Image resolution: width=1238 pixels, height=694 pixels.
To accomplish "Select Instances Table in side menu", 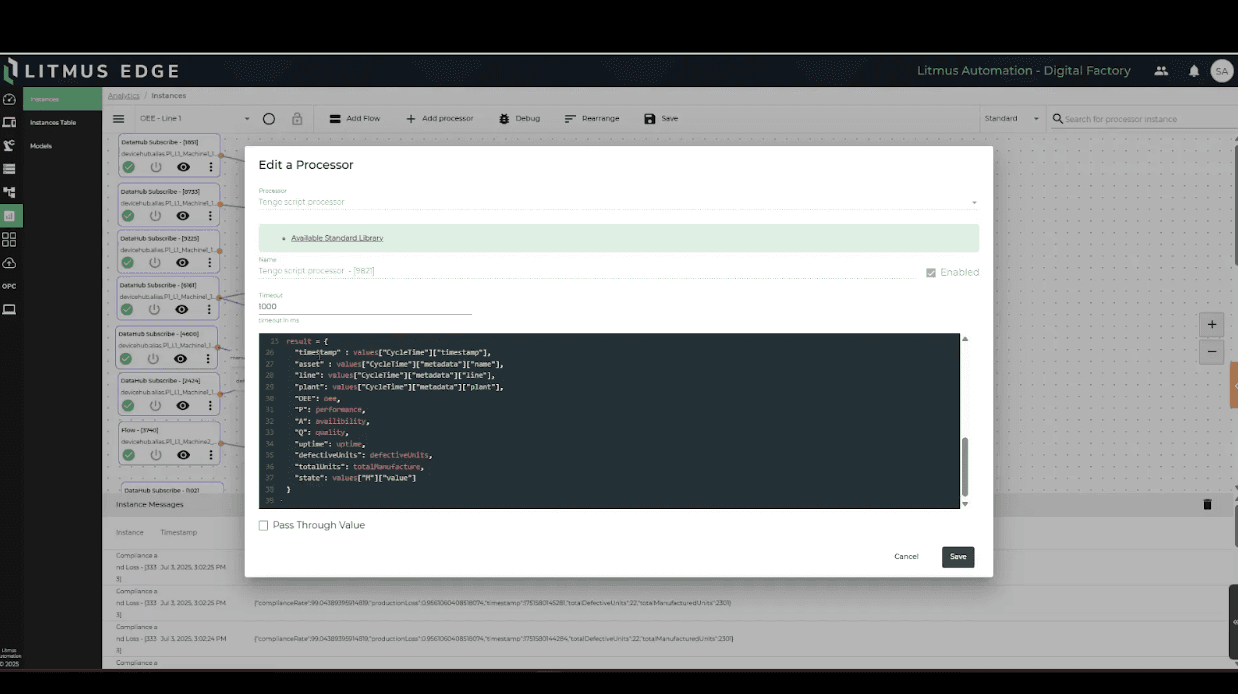I will point(53,122).
